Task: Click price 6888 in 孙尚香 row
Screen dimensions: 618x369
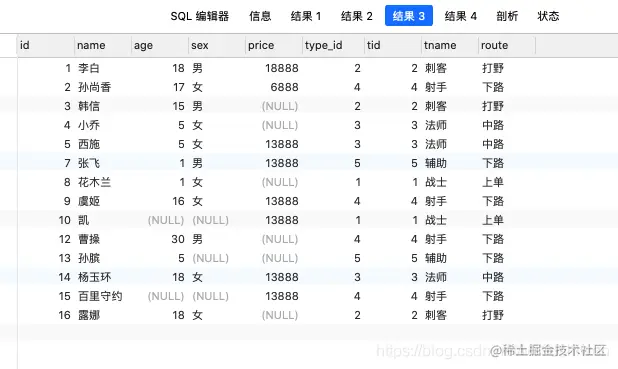Action: (285, 87)
